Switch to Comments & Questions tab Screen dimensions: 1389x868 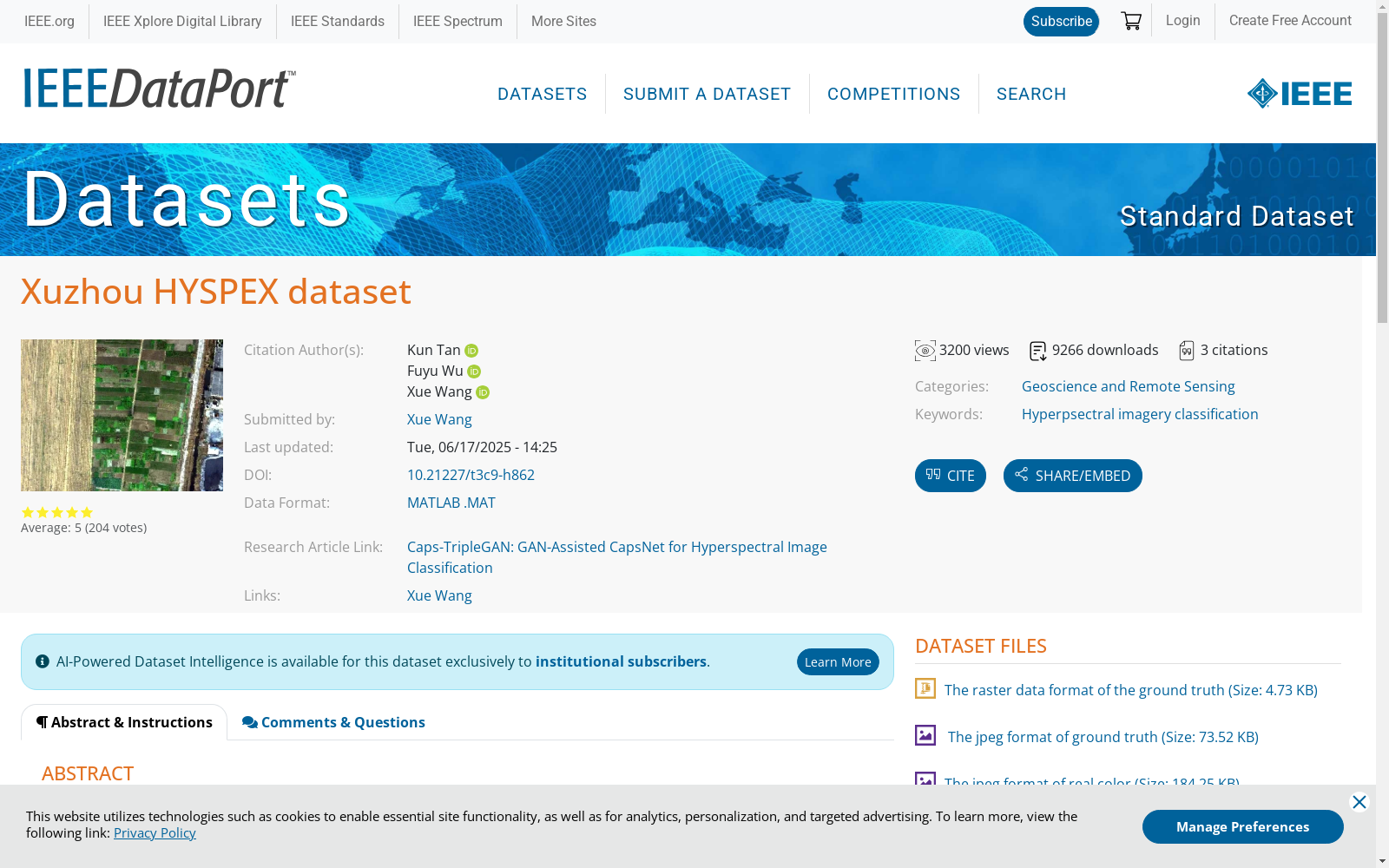(333, 722)
